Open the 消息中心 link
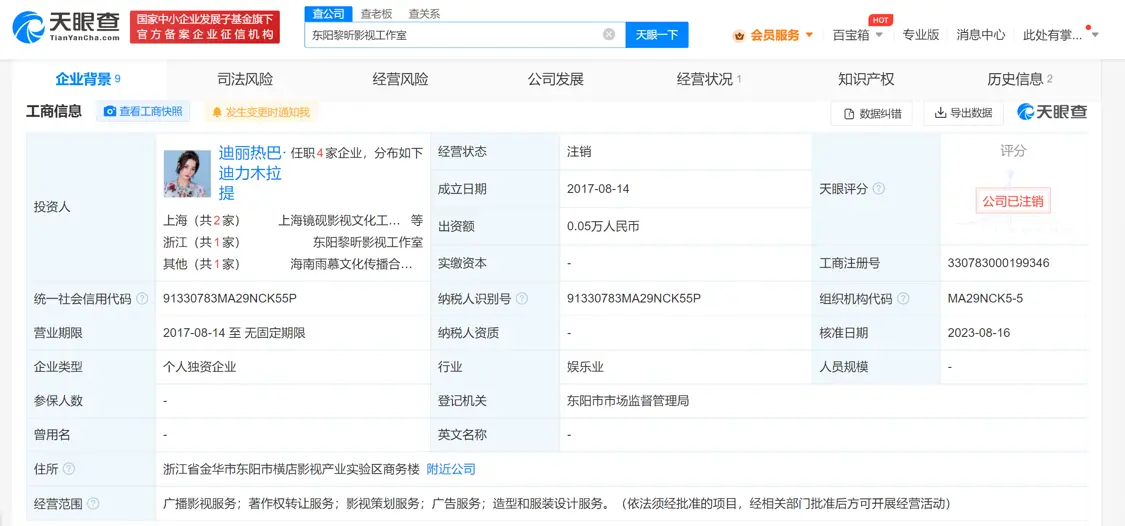 pyautogui.click(x=981, y=34)
